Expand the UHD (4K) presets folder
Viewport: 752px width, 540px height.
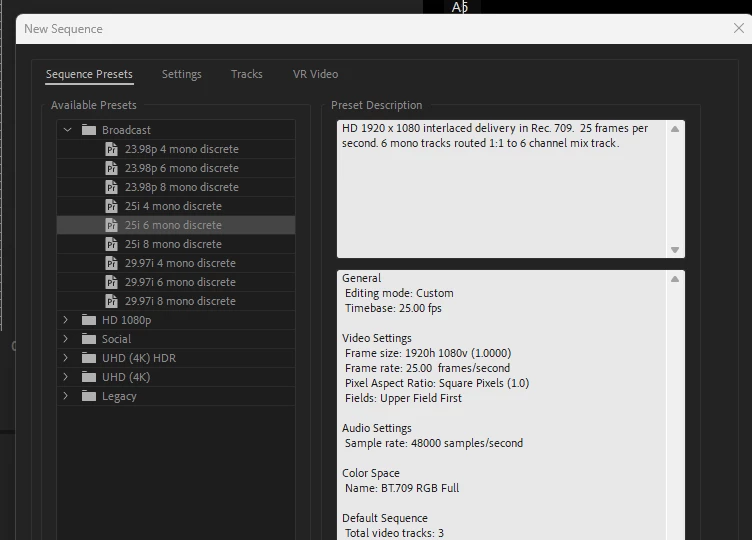pyautogui.click(x=66, y=377)
